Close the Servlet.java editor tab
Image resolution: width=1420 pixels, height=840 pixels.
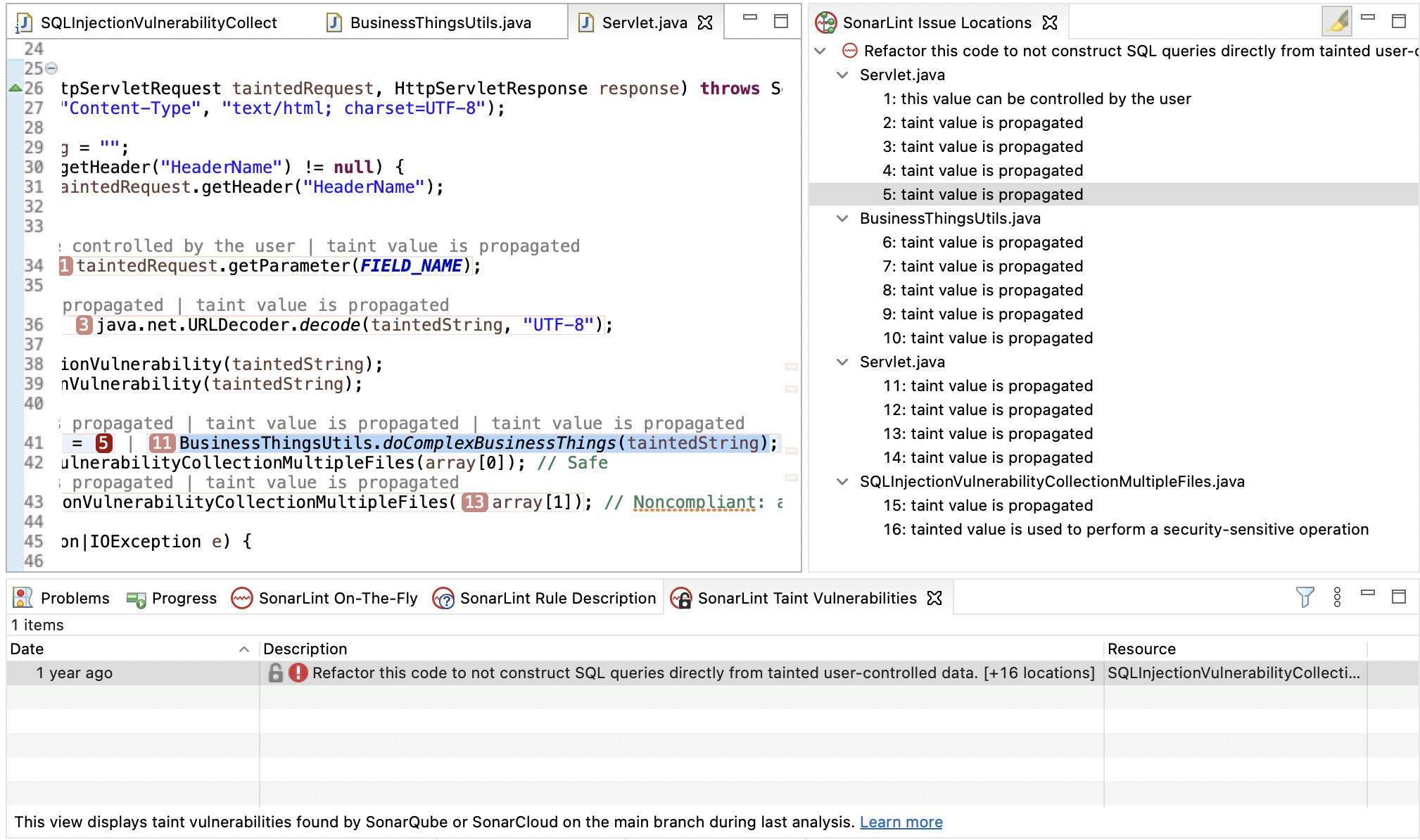705,23
